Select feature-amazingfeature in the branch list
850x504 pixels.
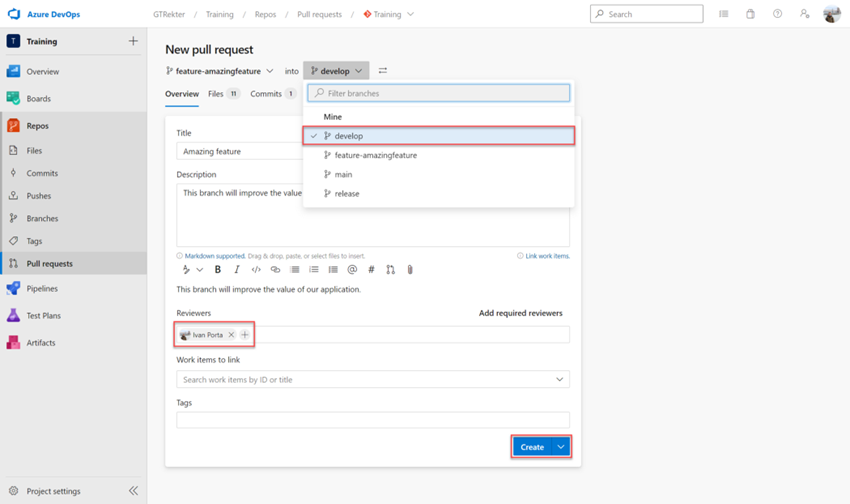click(439, 156)
